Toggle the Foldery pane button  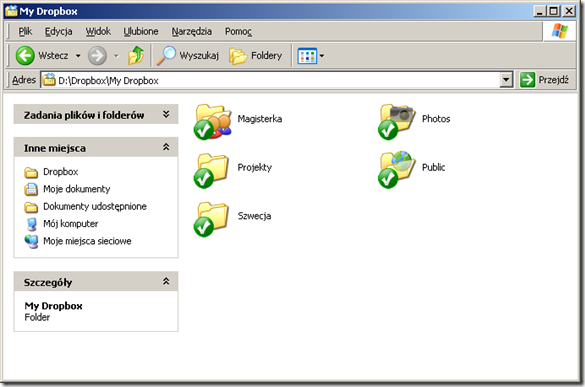(256, 56)
